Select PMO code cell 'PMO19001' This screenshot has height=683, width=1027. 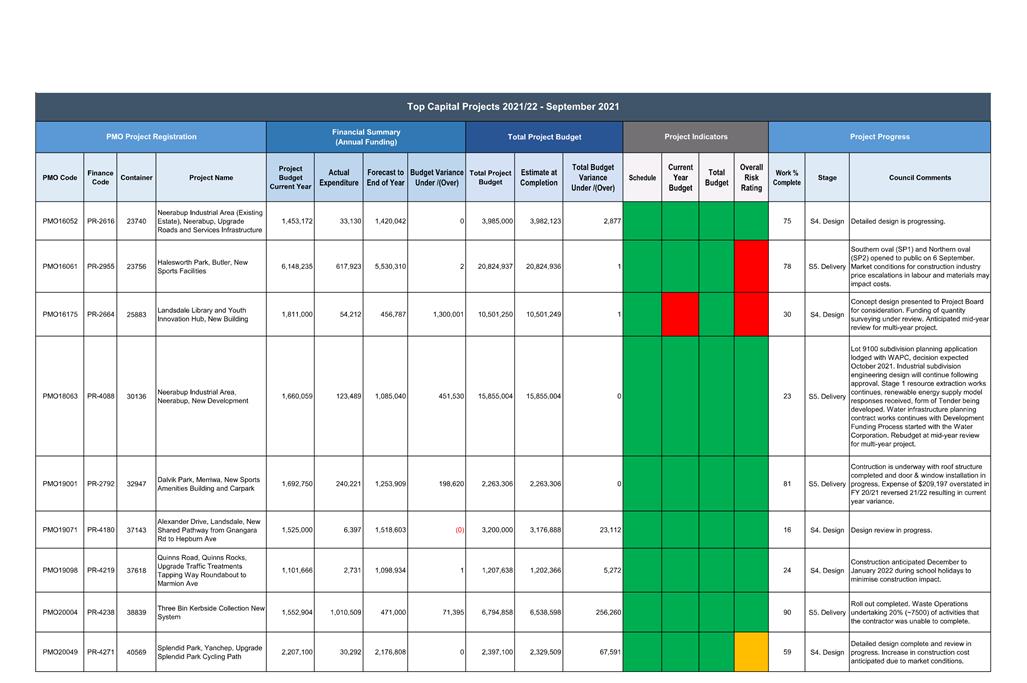[x=60, y=484]
